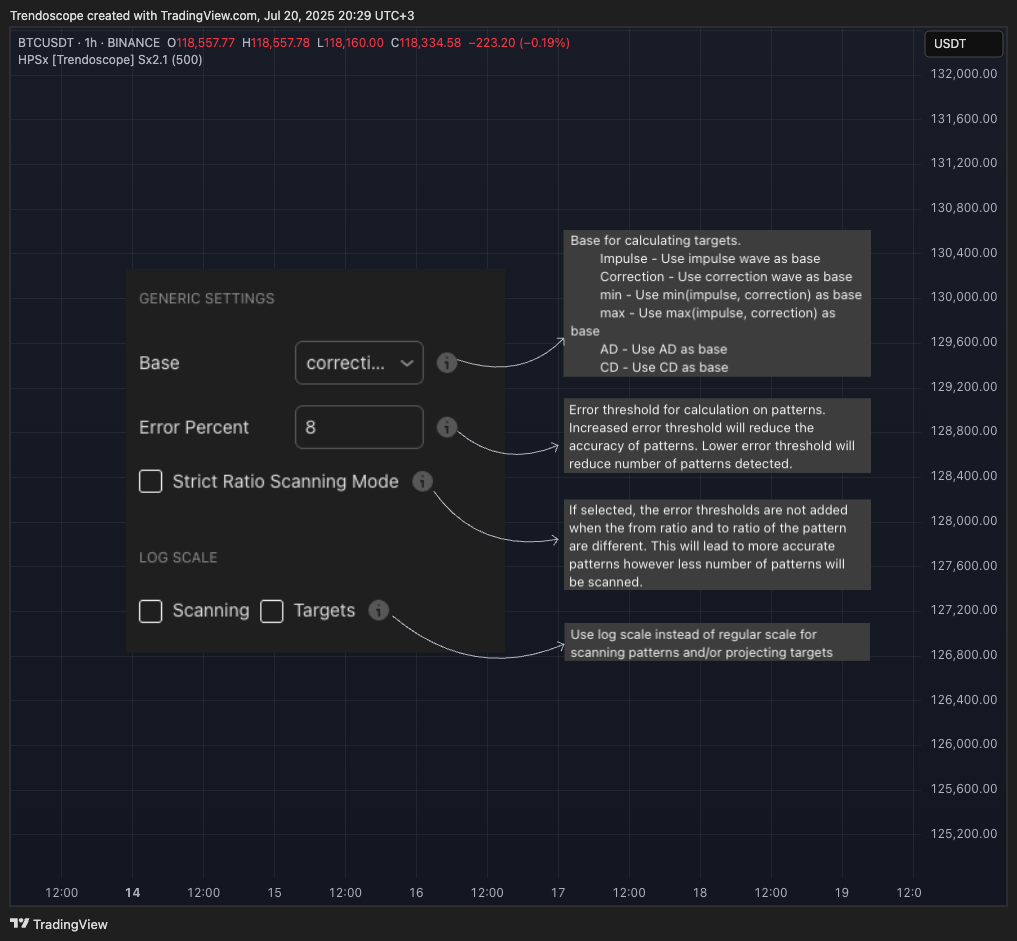1017x941 pixels.
Task: Click the TradingView logo at bottom left
Action: click(x=59, y=924)
